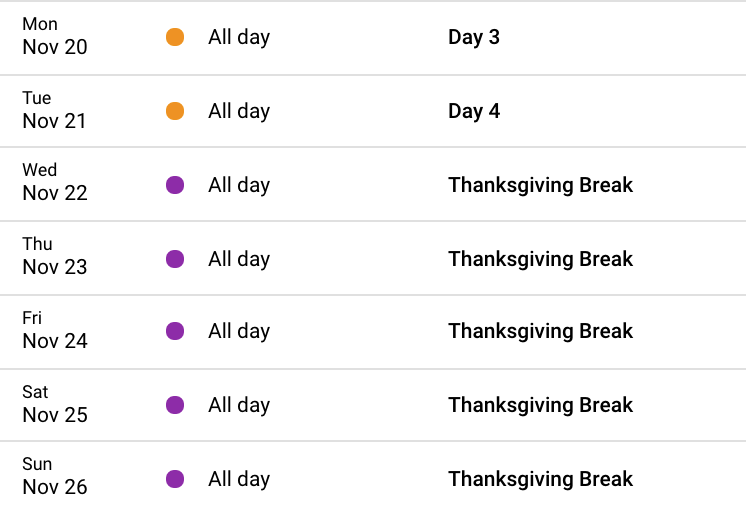This screenshot has height=514, width=746.
Task: Click the orange dot beside Day 4
Action: (175, 111)
